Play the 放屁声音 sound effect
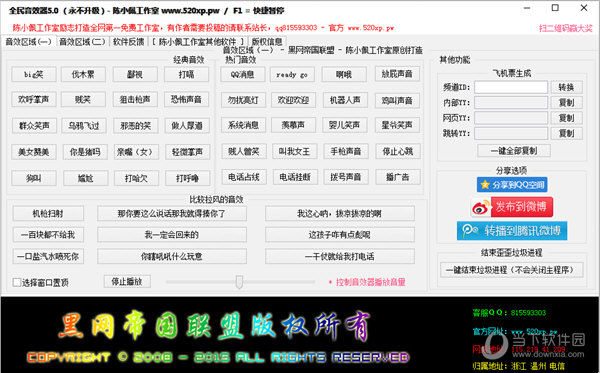This screenshot has width=600, height=373. [397, 73]
